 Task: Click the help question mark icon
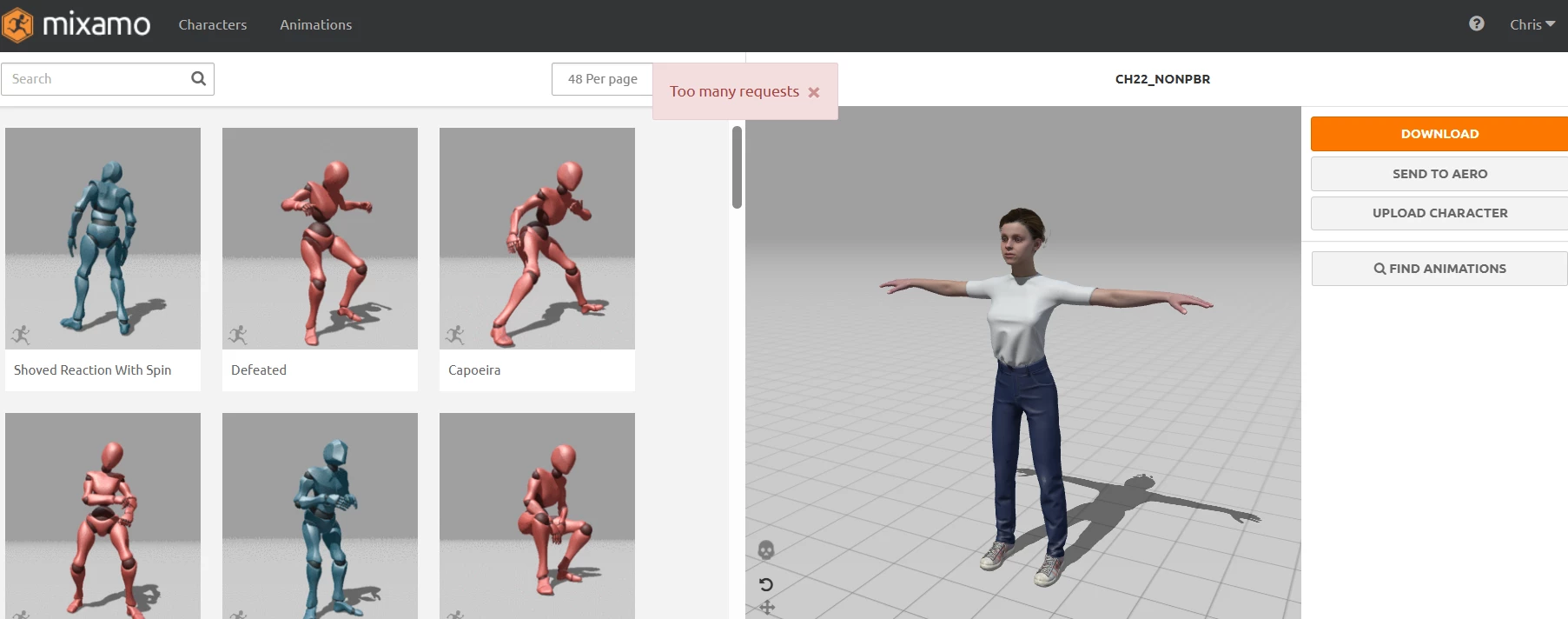pyautogui.click(x=1476, y=23)
